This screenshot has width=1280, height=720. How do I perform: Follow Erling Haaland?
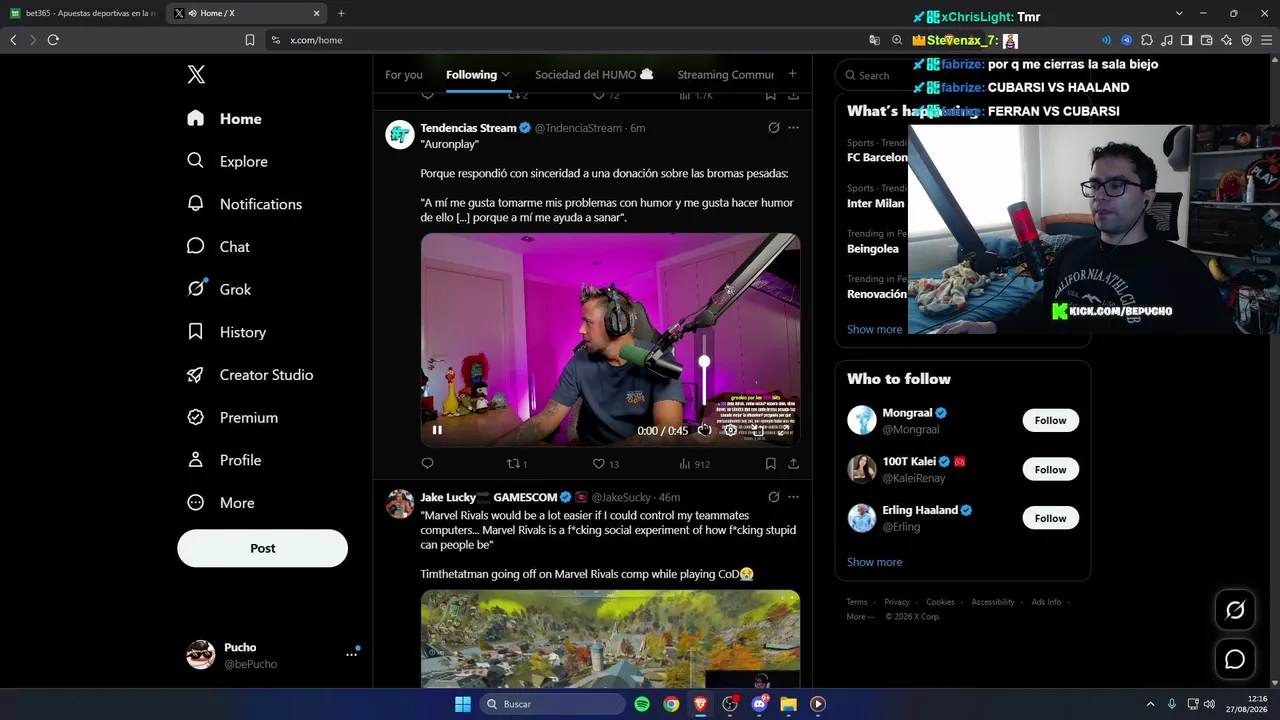(x=1050, y=519)
